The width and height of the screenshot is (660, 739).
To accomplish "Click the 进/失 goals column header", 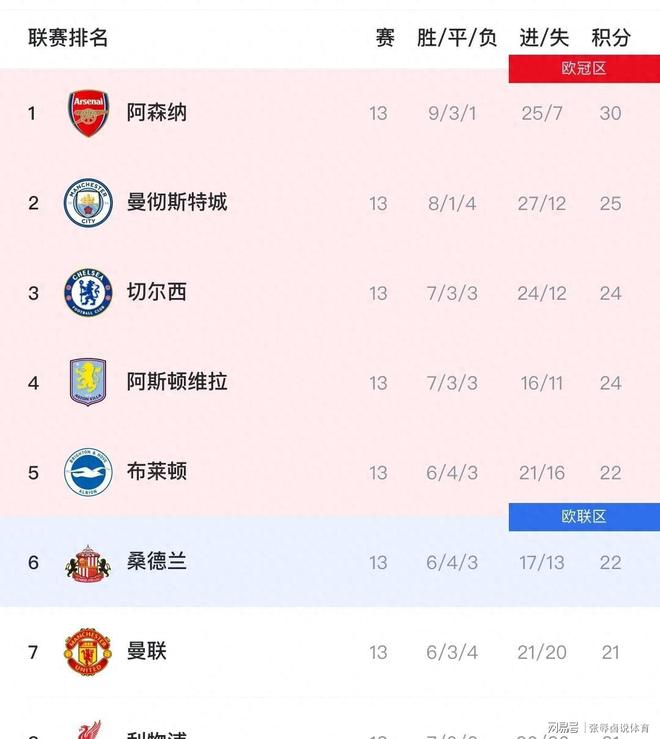I will [x=543, y=38].
